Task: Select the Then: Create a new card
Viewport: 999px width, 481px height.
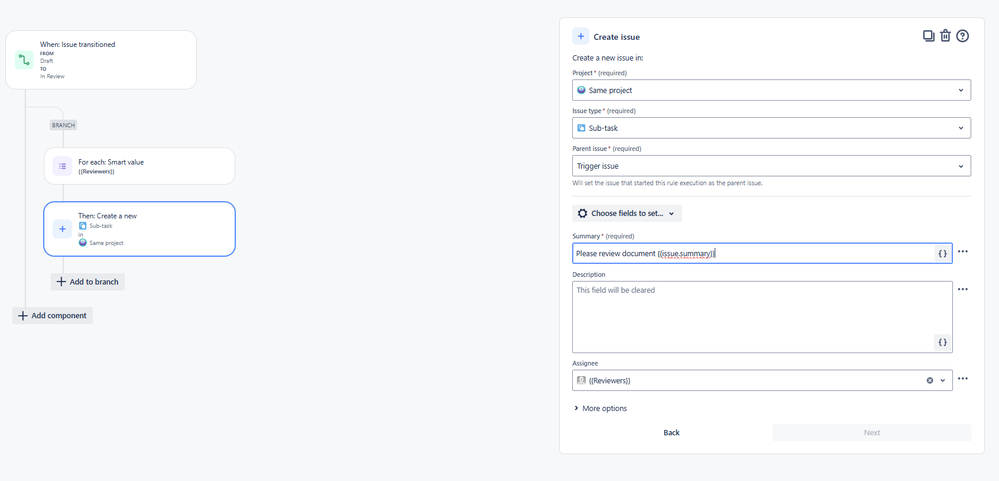Action: (139, 229)
